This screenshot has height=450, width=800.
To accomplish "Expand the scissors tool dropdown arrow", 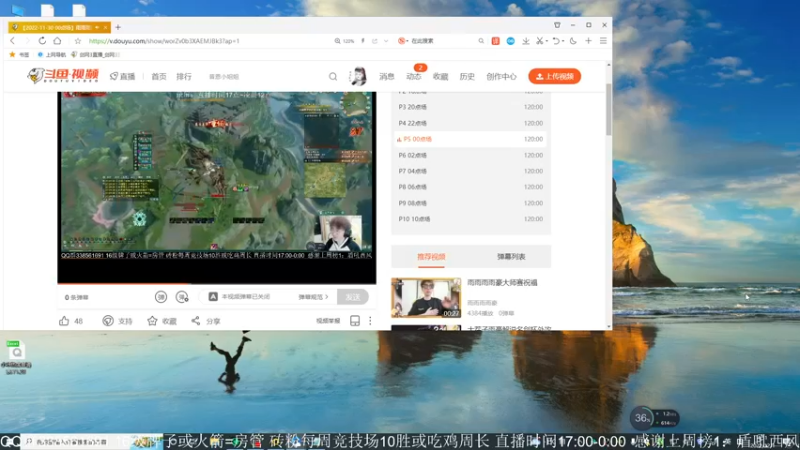I will 546,41.
